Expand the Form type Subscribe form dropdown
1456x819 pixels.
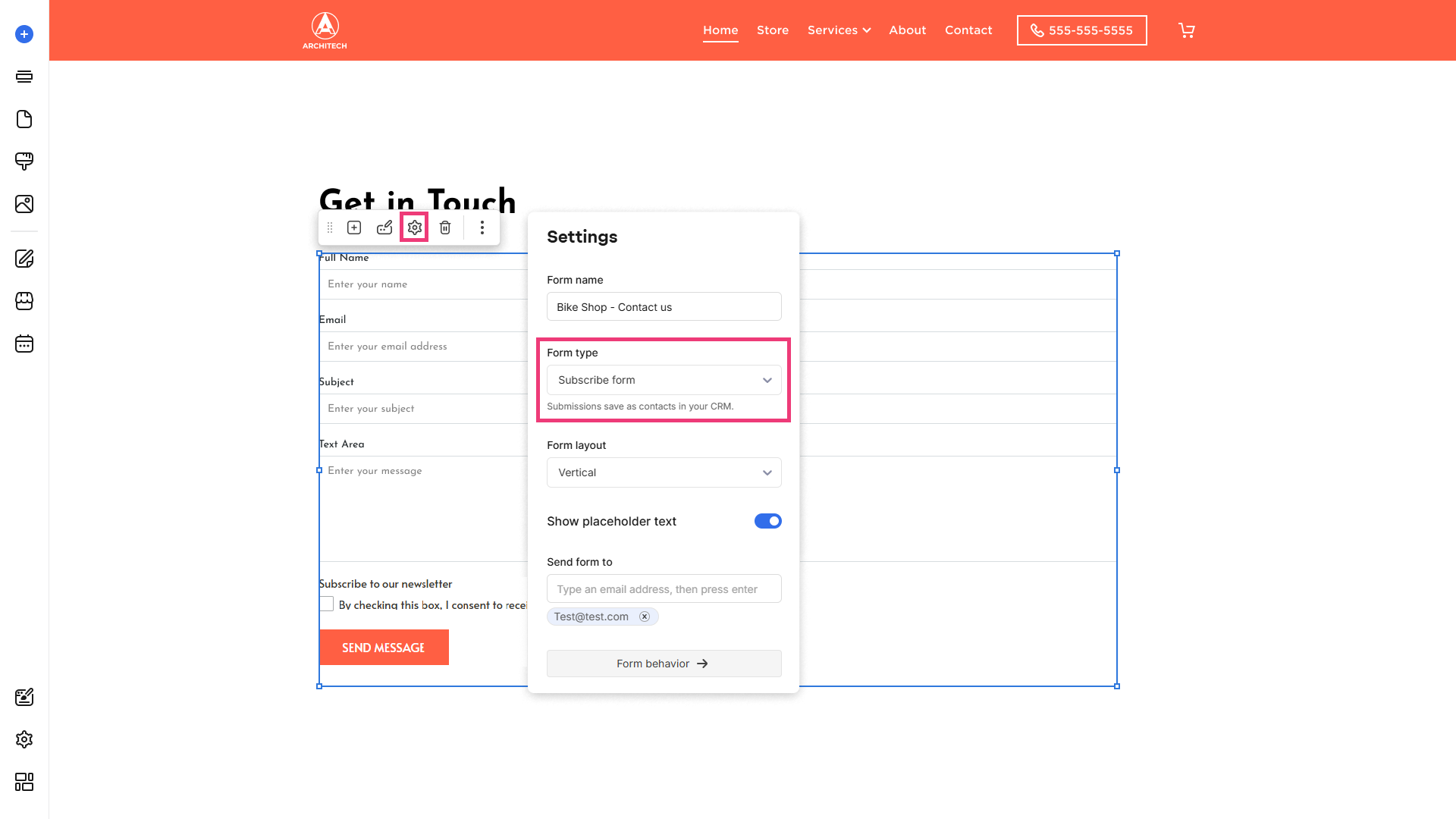664,380
